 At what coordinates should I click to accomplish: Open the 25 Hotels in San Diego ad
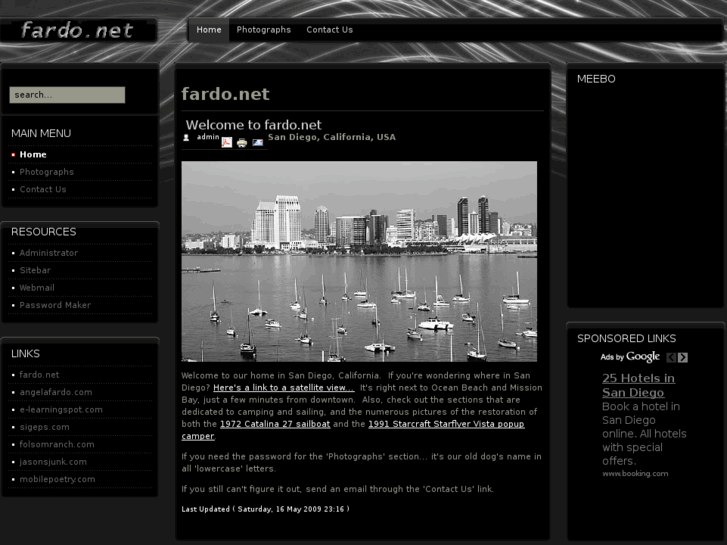[x=638, y=385]
